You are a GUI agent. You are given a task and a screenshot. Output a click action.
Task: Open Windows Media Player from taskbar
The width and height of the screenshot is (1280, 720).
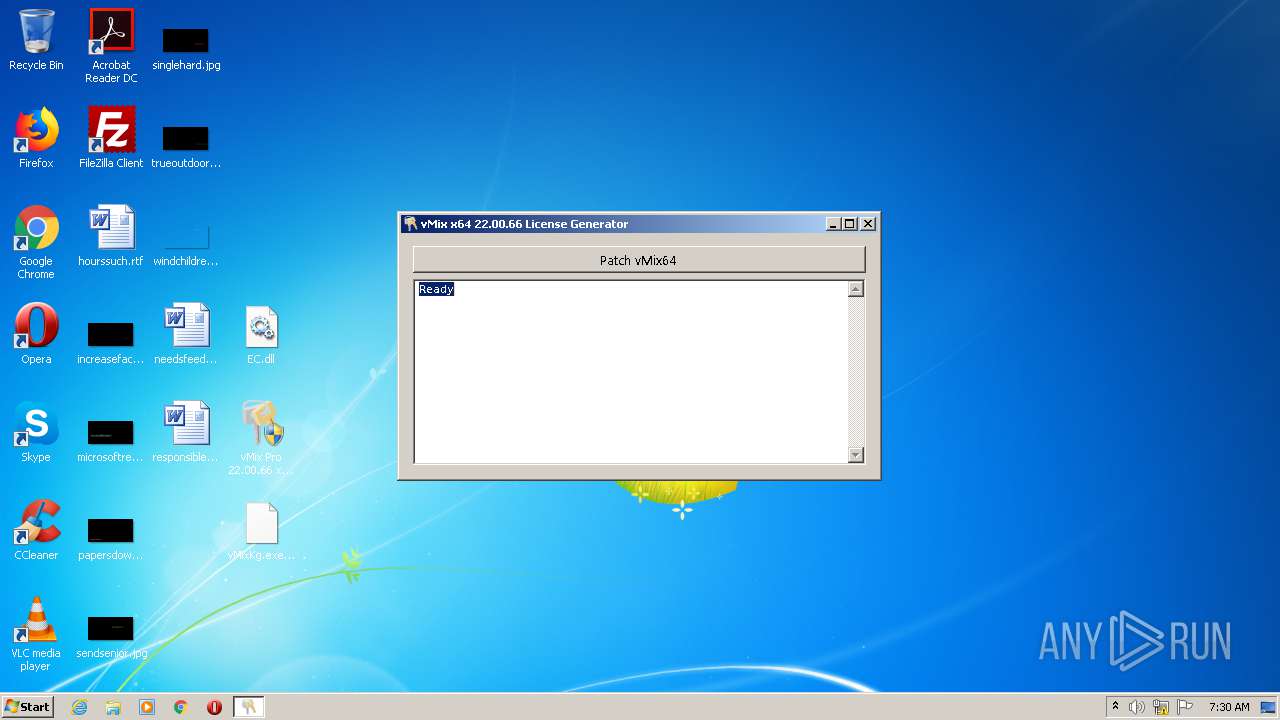click(147, 707)
